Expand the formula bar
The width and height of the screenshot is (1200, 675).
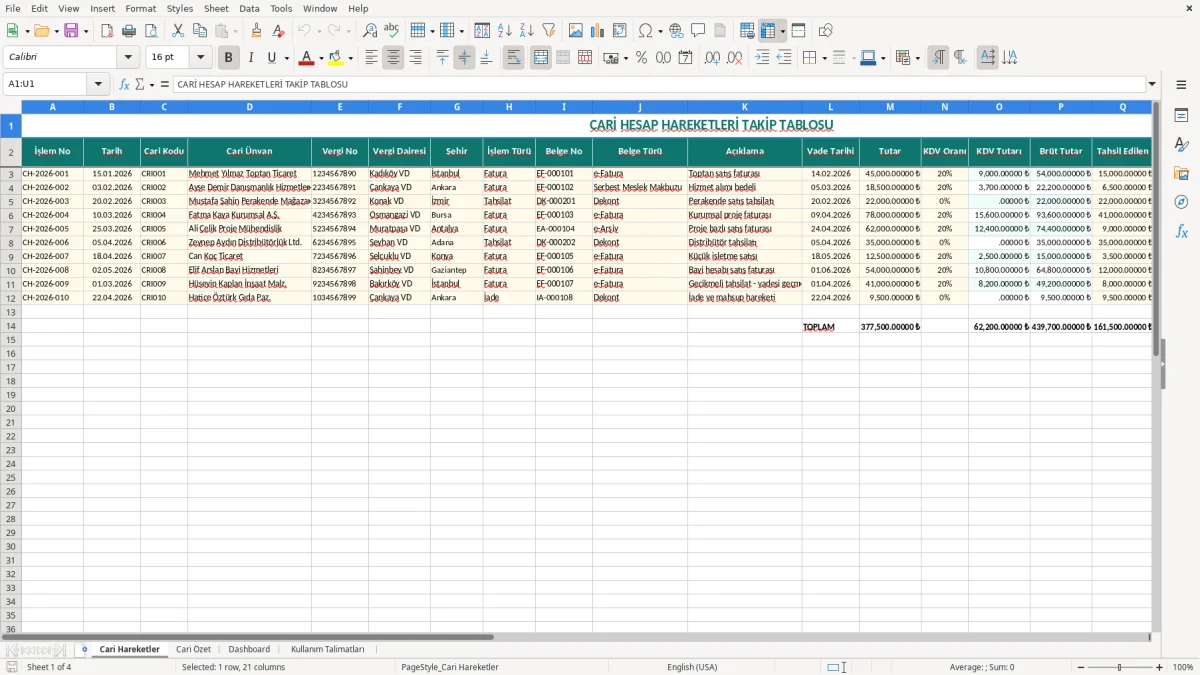[1152, 85]
